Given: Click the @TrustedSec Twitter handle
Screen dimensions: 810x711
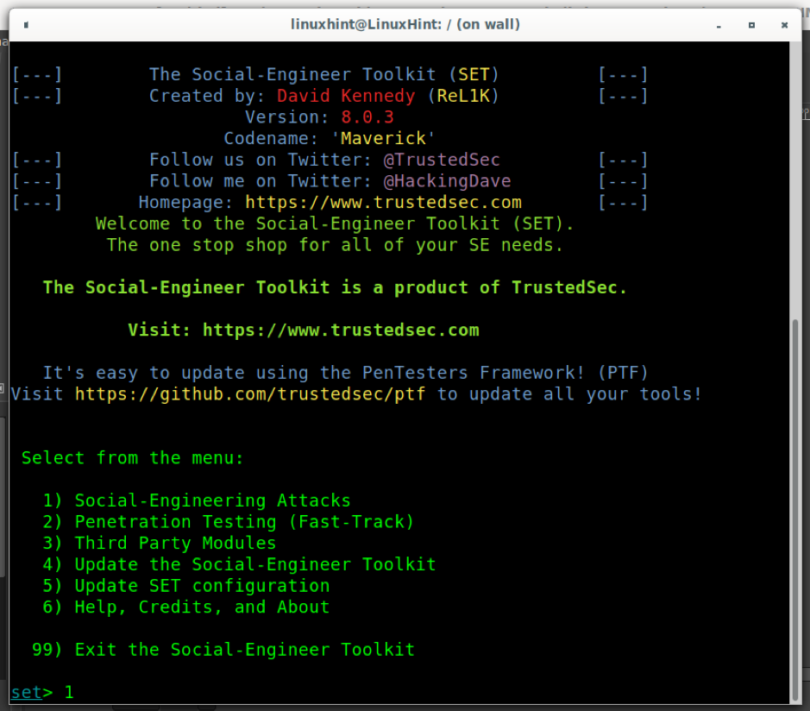Looking at the screenshot, I should click(x=441, y=160).
